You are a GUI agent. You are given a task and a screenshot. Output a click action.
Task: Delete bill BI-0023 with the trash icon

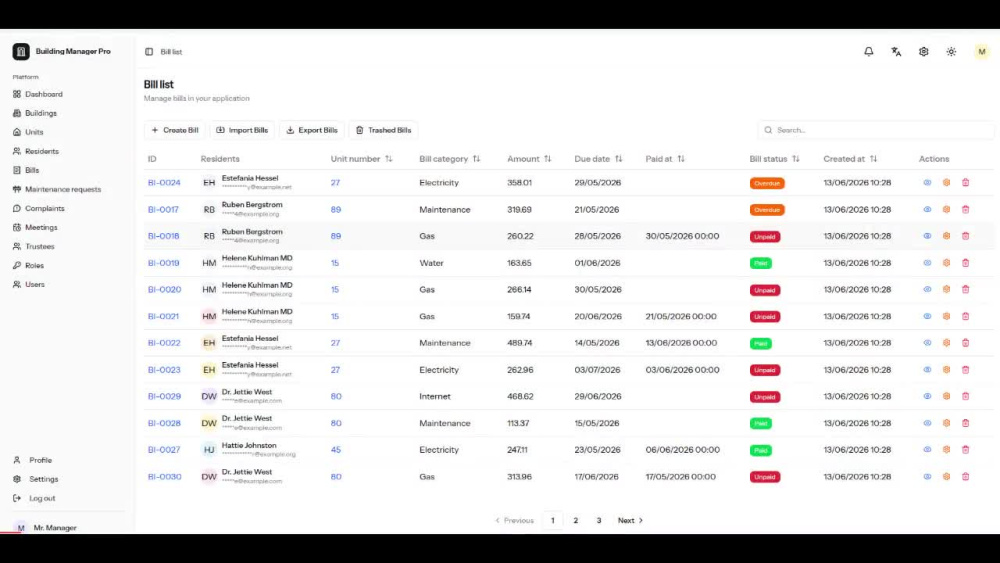click(x=966, y=370)
